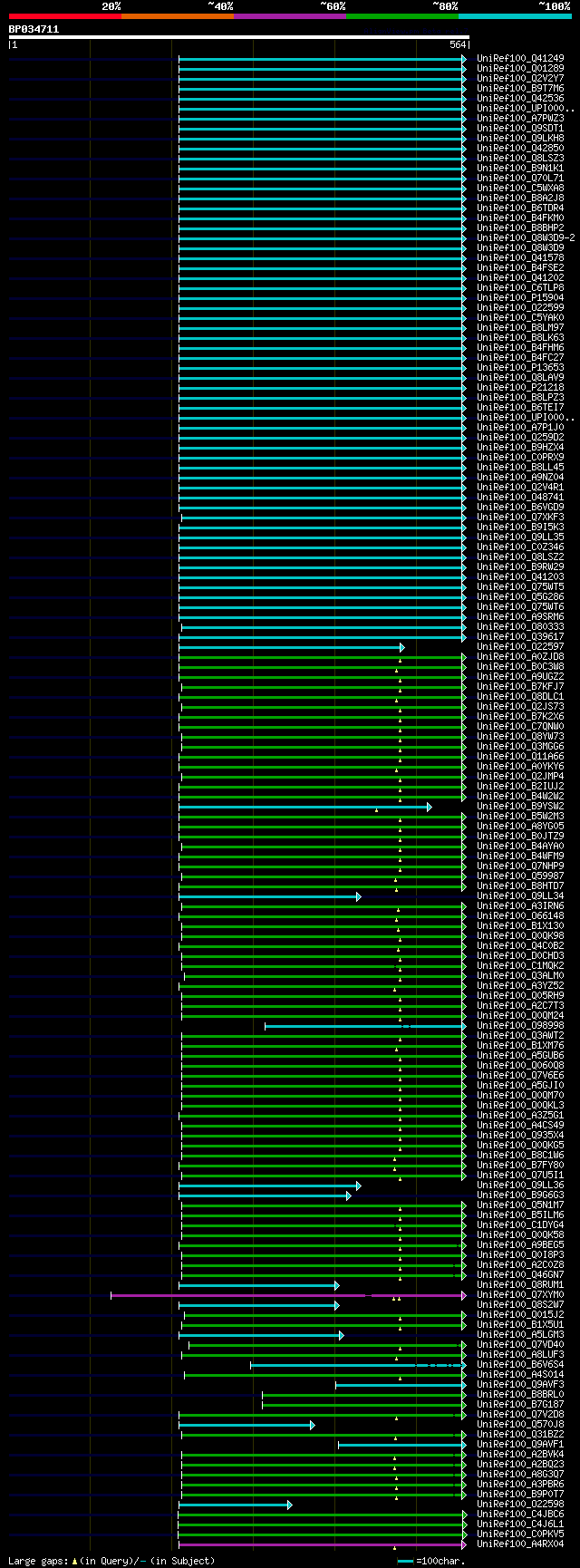580x1568 pixels.
Task: Select the label UniRef100_Q8W3D9-2
Action: 526,237
